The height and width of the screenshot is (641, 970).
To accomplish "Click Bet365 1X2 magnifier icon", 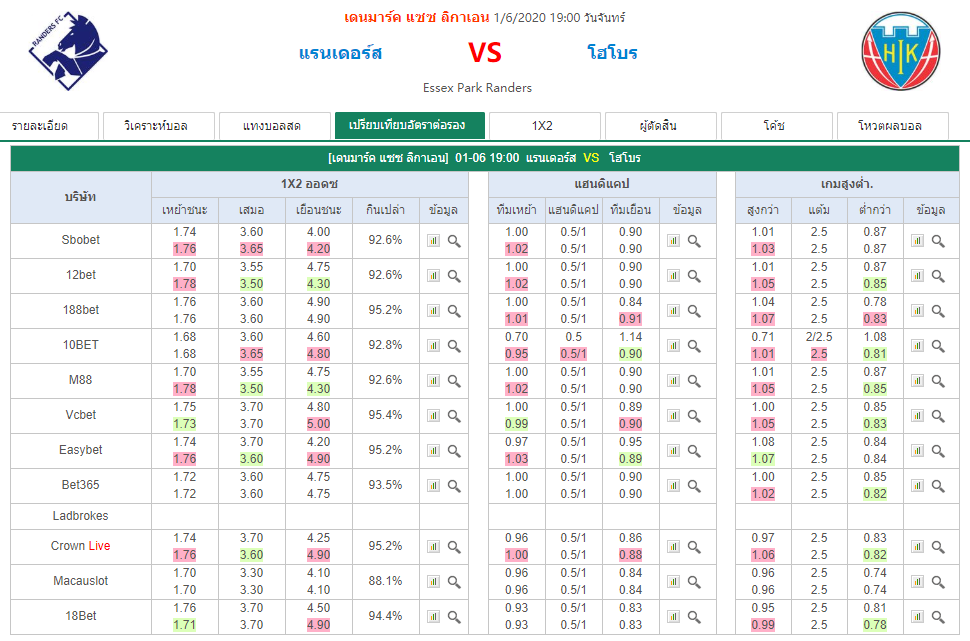I will [454, 486].
